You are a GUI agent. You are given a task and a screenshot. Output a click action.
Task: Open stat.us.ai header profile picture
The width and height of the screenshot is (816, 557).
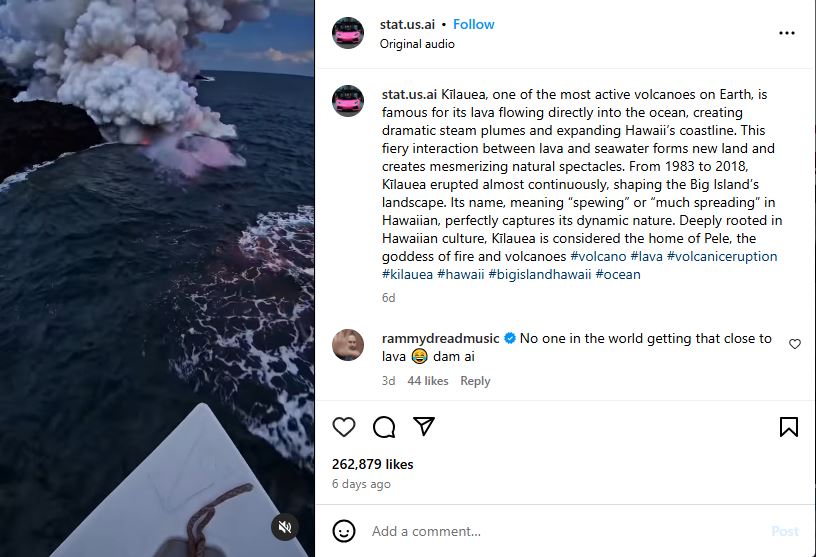pos(348,33)
